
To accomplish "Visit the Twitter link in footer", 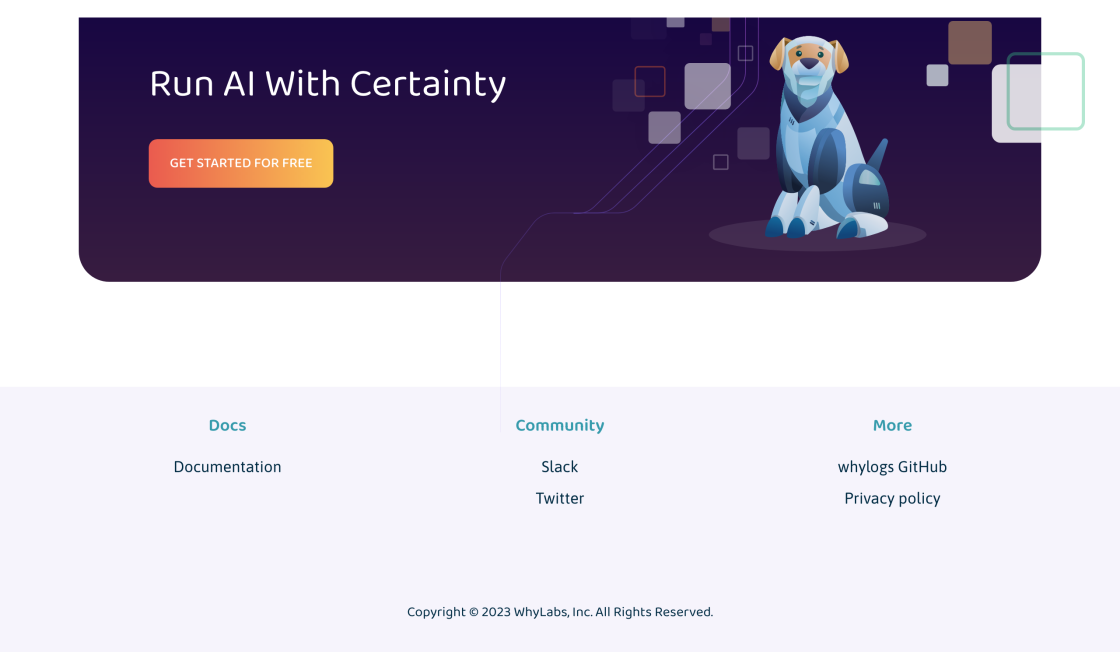I will coord(560,498).
